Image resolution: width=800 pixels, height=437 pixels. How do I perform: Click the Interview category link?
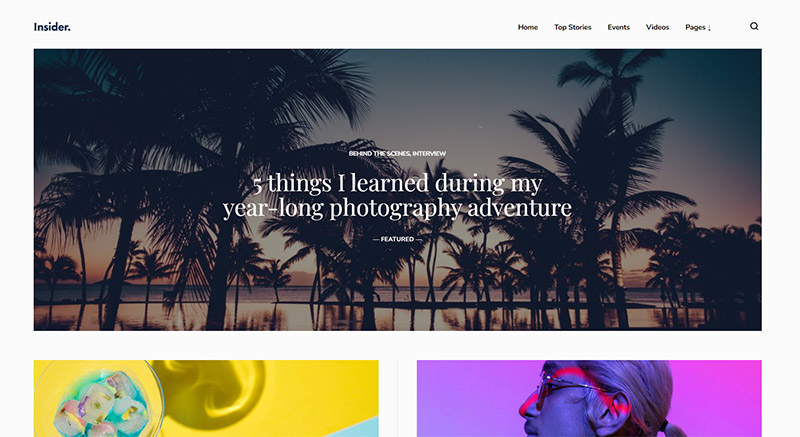429,153
